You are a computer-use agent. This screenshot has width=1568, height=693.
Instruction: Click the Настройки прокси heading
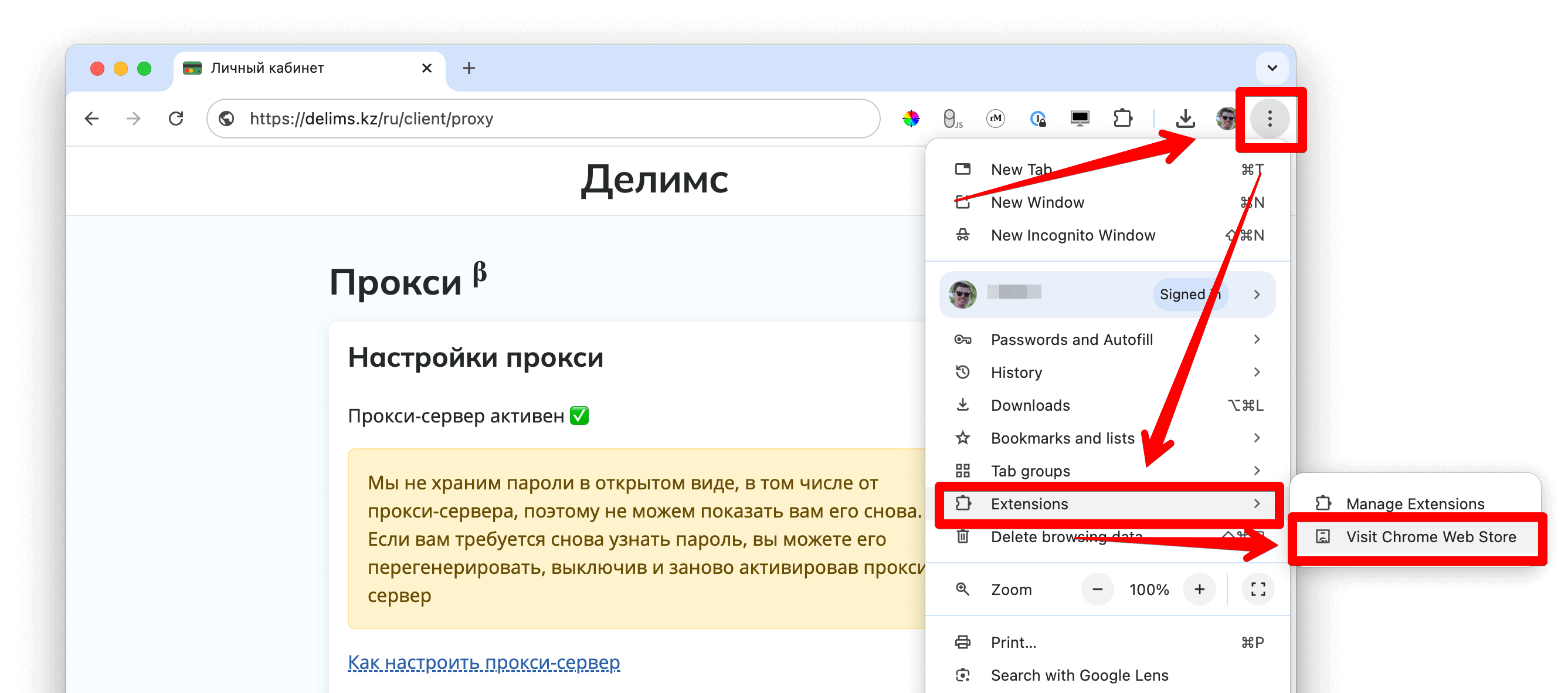tap(476, 357)
